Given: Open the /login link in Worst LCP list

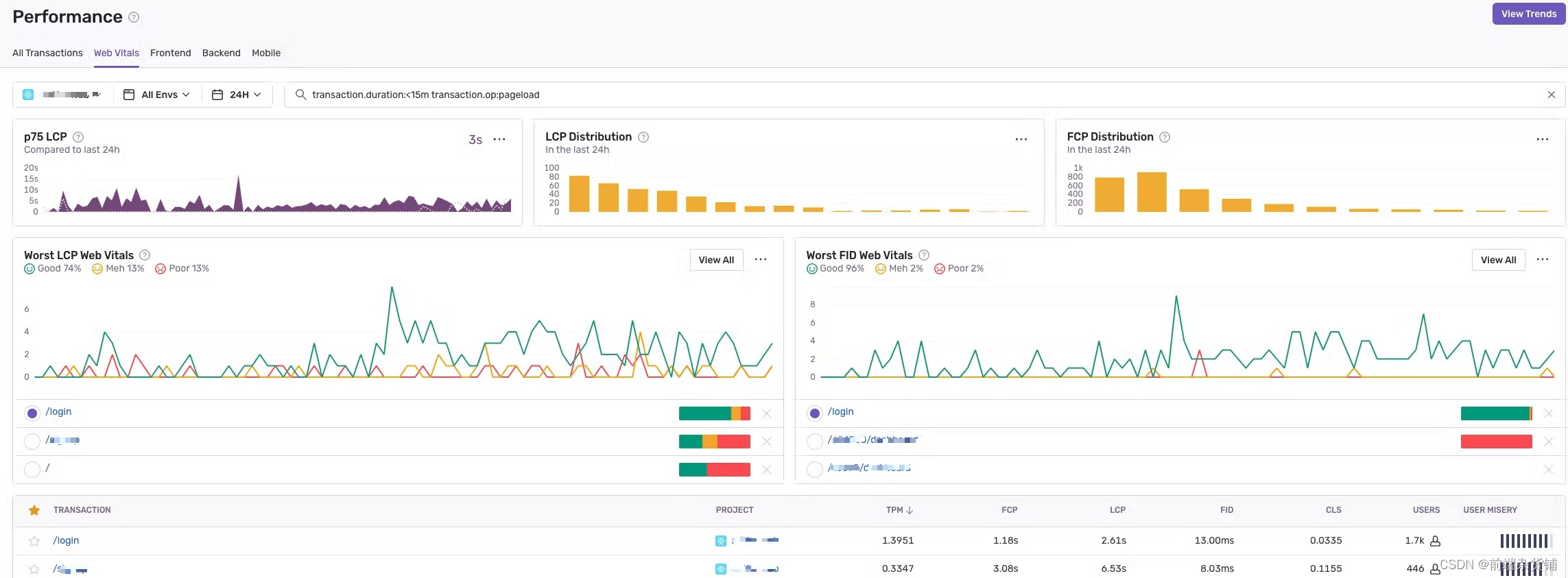Looking at the screenshot, I should coord(58,411).
